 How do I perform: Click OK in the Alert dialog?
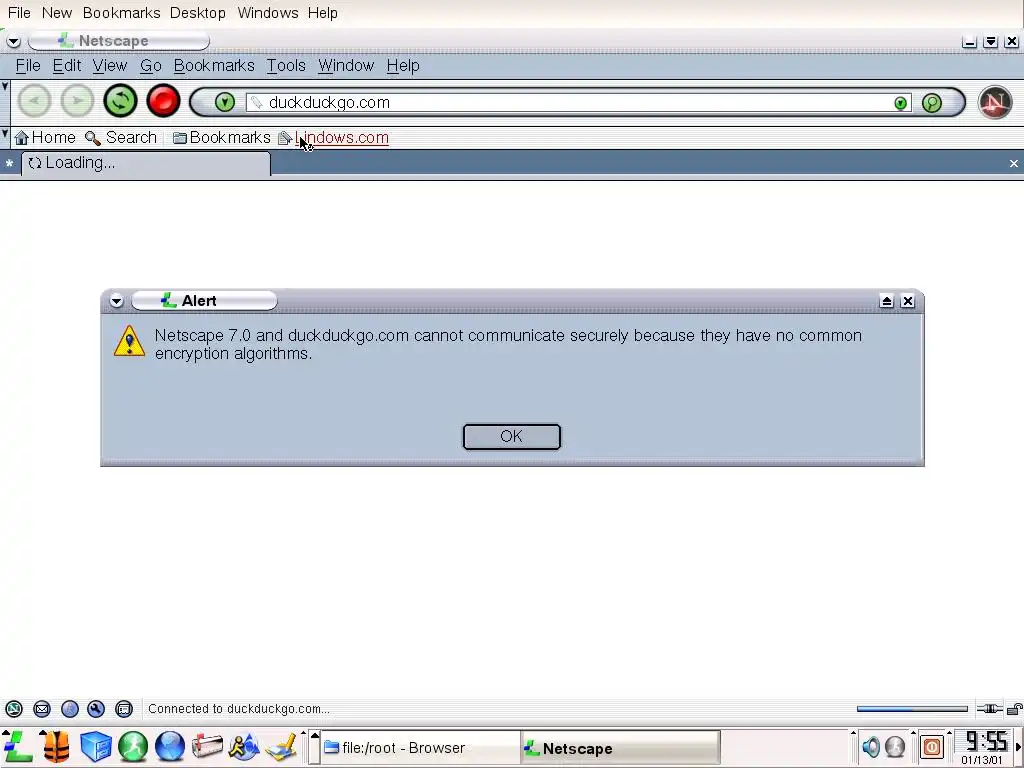[x=511, y=437]
